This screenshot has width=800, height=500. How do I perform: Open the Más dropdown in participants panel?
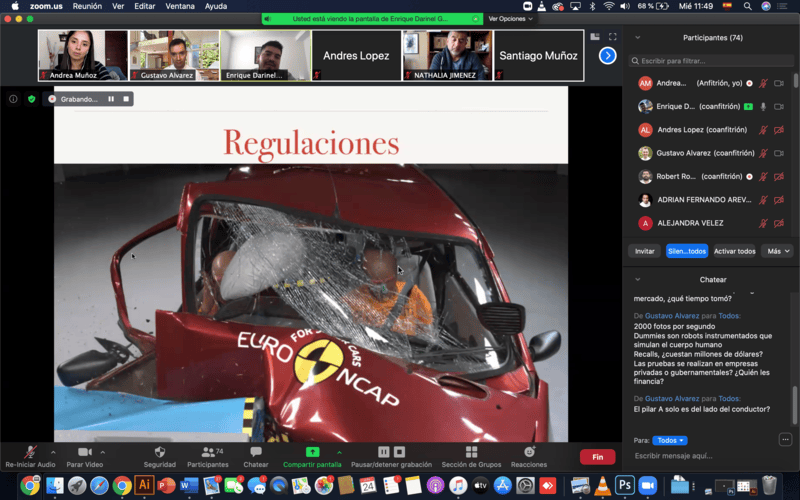point(778,251)
